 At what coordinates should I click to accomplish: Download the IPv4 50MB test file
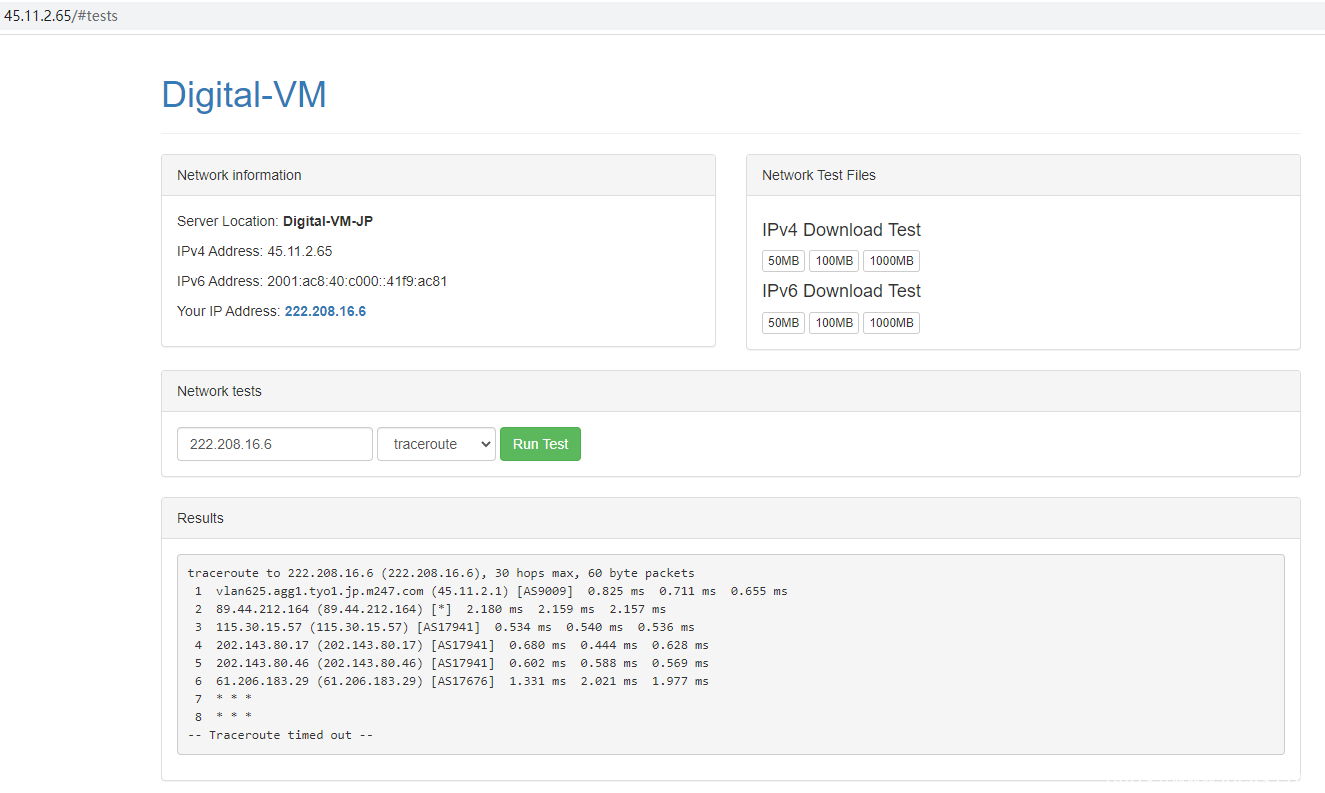click(783, 261)
